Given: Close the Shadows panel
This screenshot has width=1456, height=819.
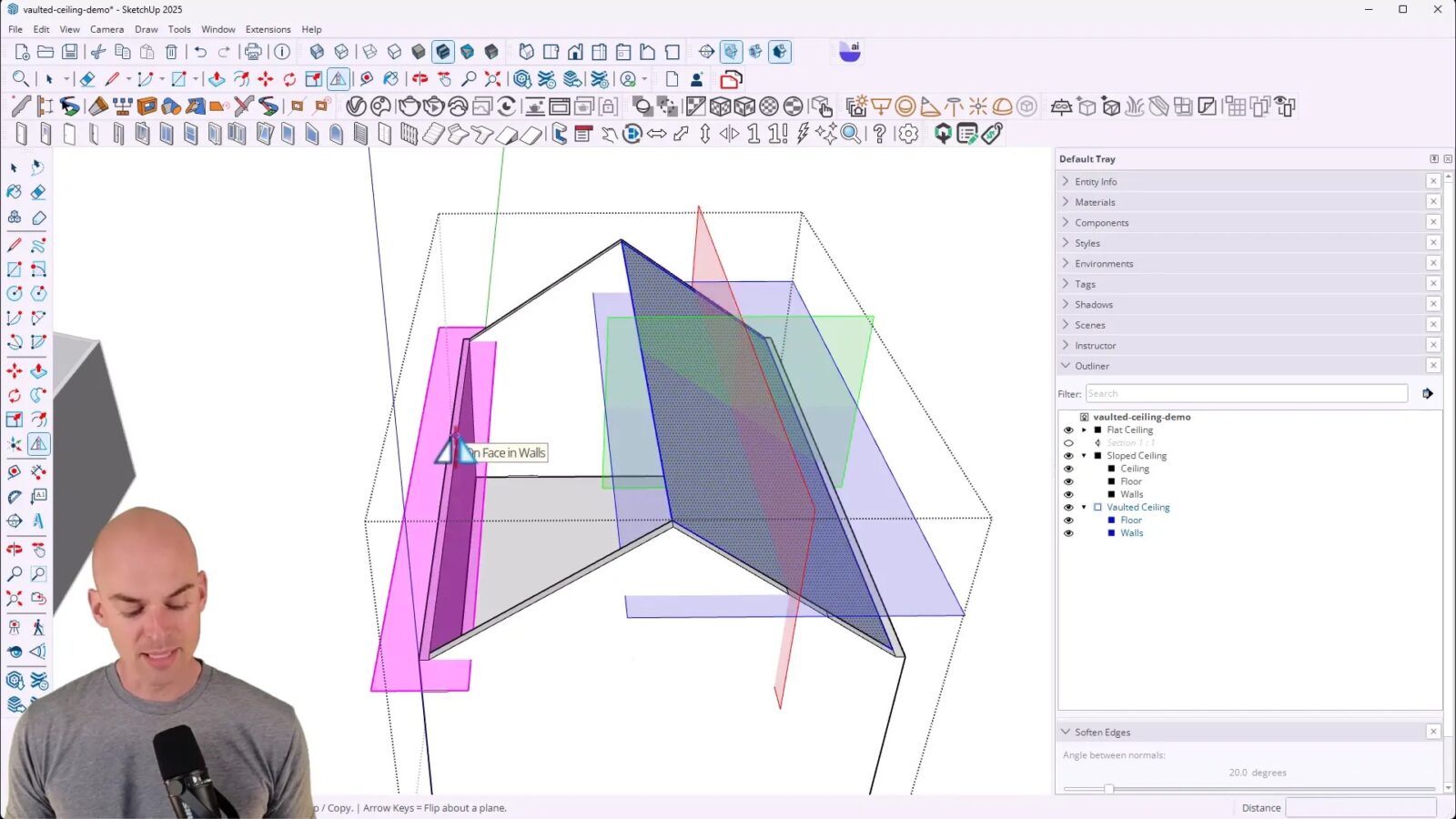Looking at the screenshot, I should tap(1434, 304).
